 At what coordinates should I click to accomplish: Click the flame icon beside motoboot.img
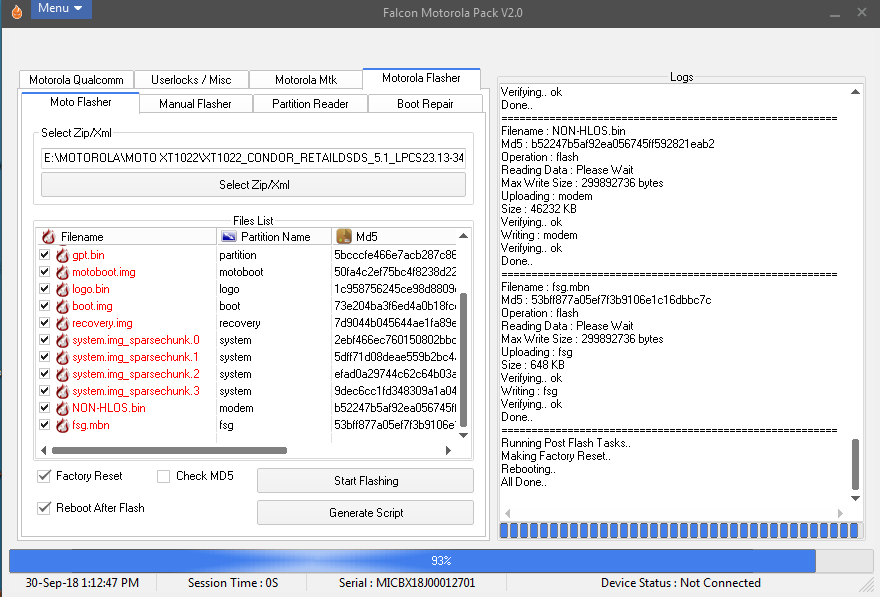pyautogui.click(x=62, y=272)
